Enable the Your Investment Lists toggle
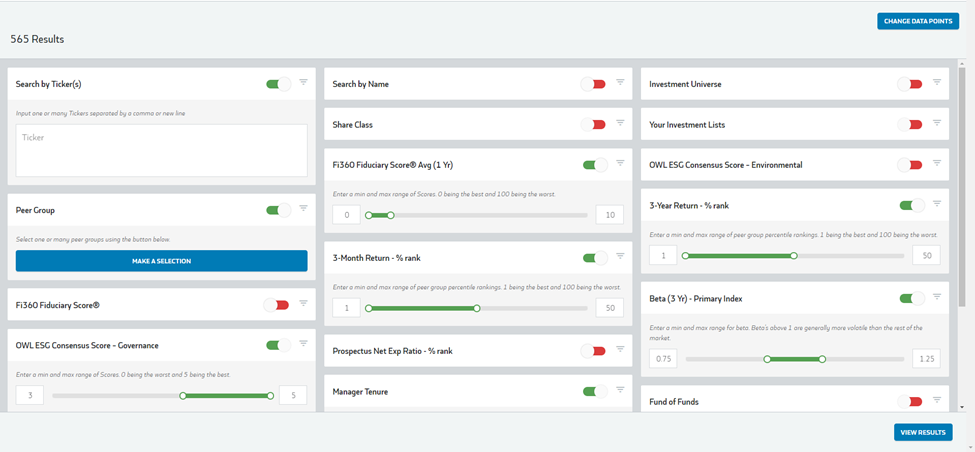The width and height of the screenshot is (975, 452). coord(910,124)
